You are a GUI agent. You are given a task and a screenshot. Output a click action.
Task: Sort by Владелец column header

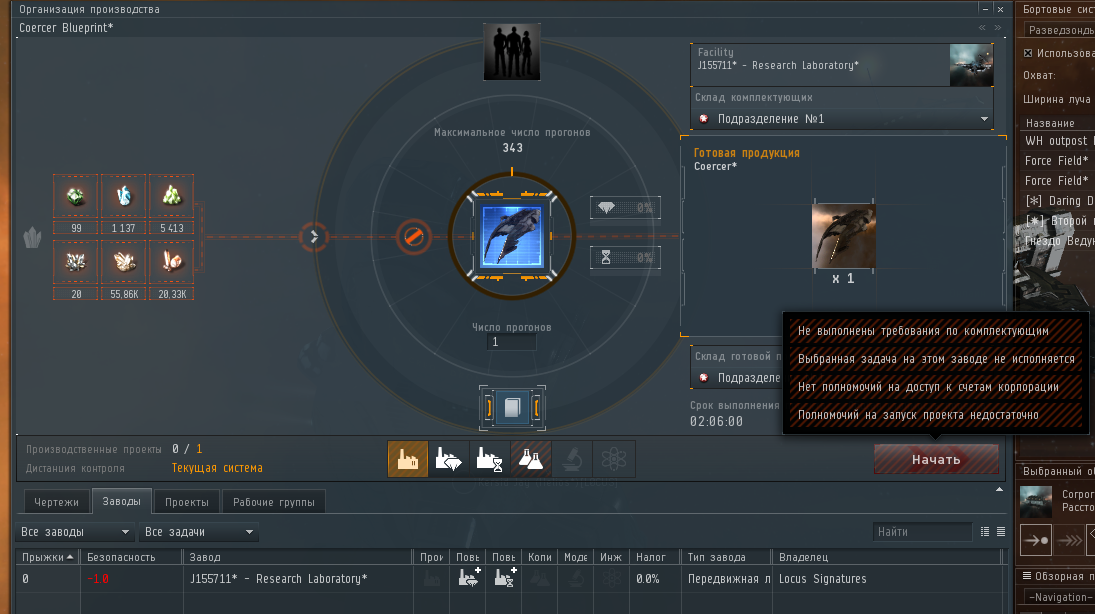point(887,557)
